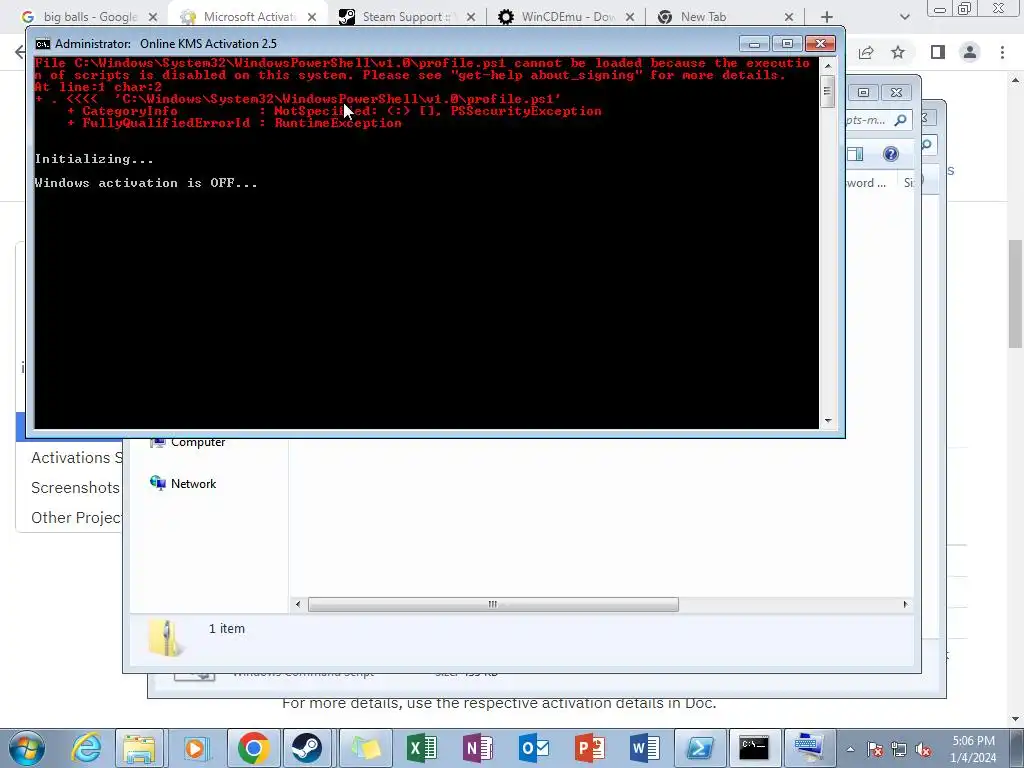1024x768 pixels.
Task: Open Windows PowerShell taskbar icon
Action: point(700,748)
